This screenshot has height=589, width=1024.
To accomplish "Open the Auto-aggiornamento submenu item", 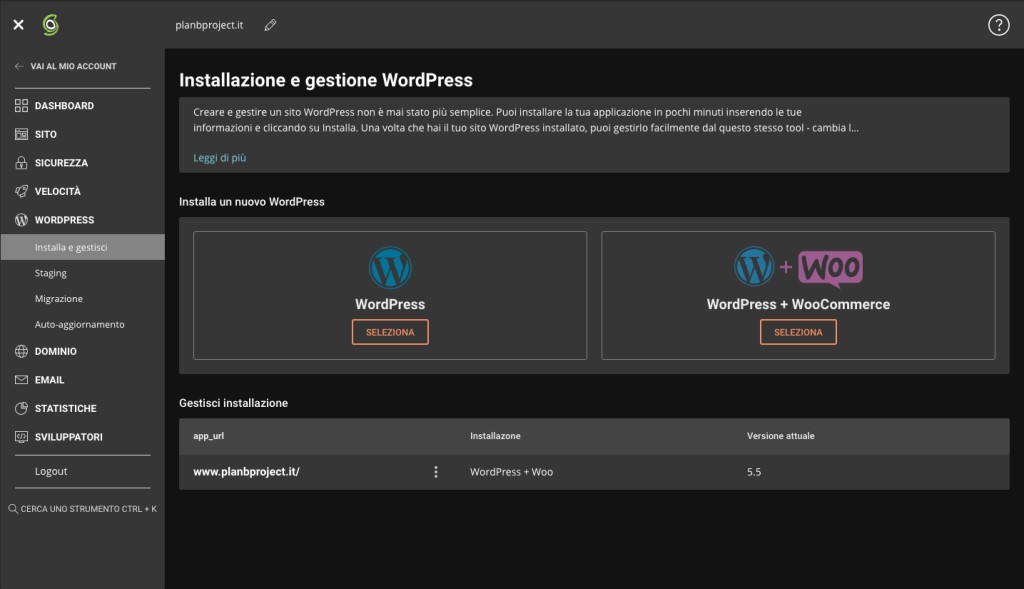I will tap(82, 325).
